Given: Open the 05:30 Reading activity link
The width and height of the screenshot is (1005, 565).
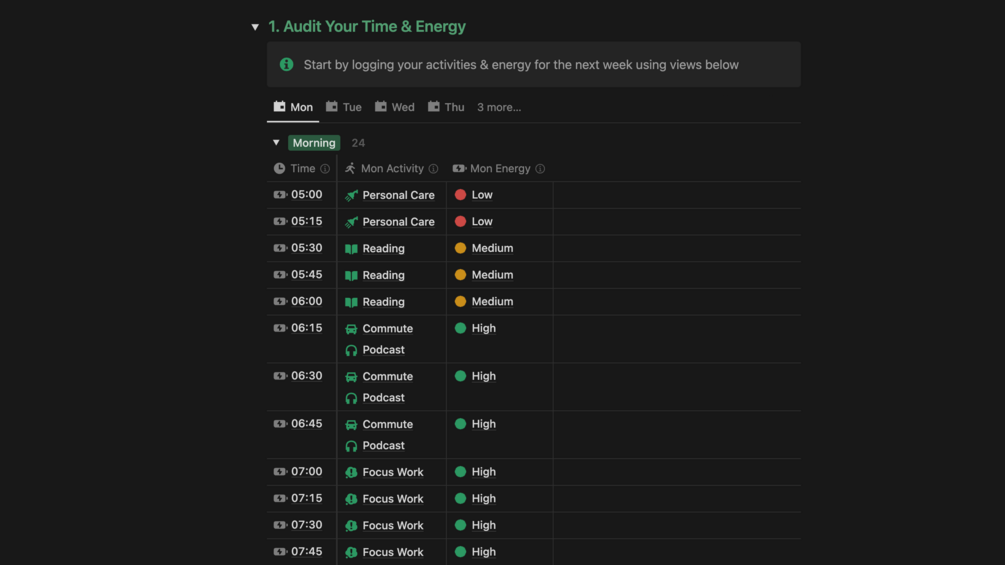Looking at the screenshot, I should 383,249.
